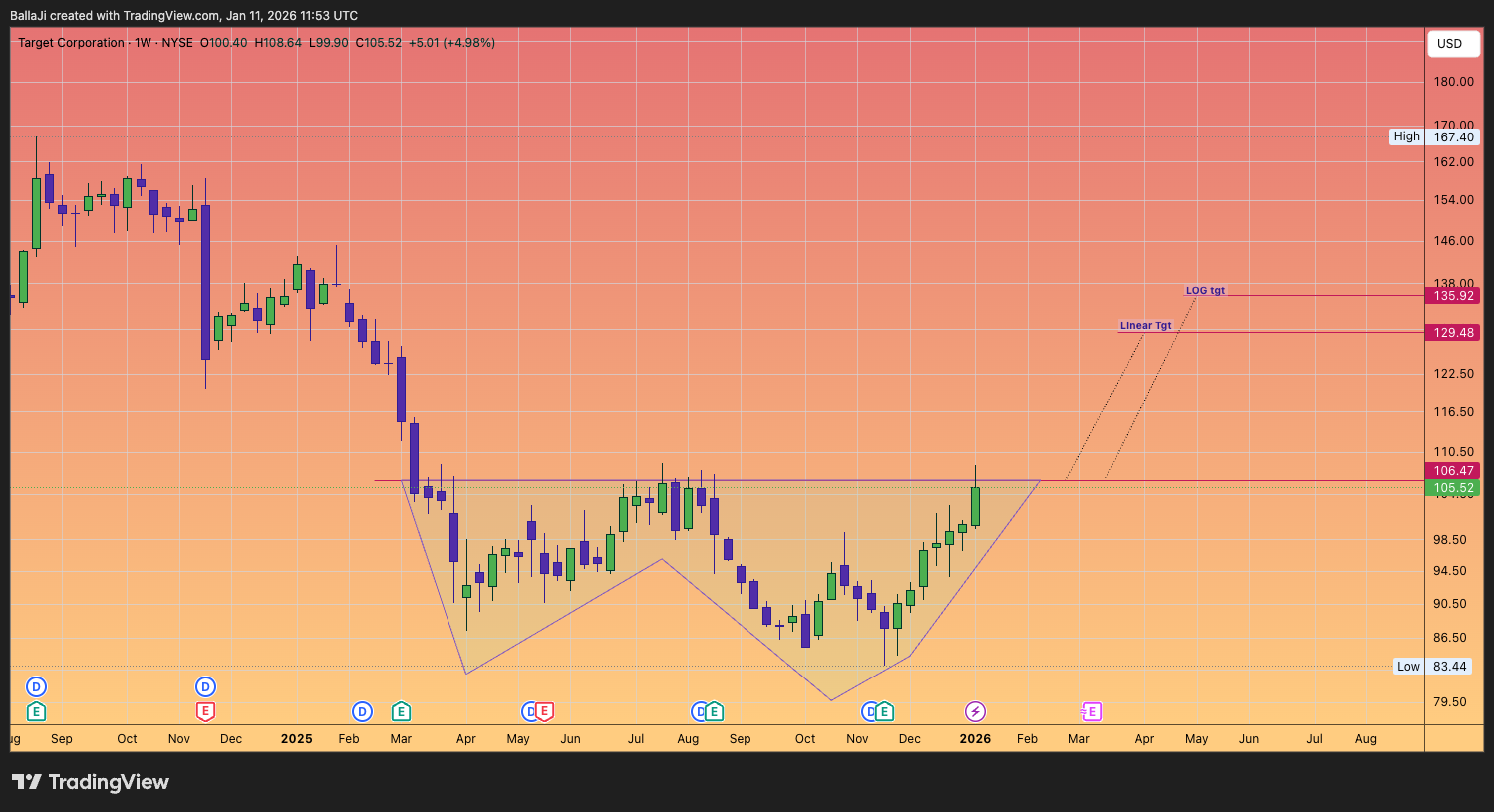Viewport: 1494px width, 812px height.
Task: Click the BallaJi created with TradingView.com header text
Action: click(x=183, y=16)
